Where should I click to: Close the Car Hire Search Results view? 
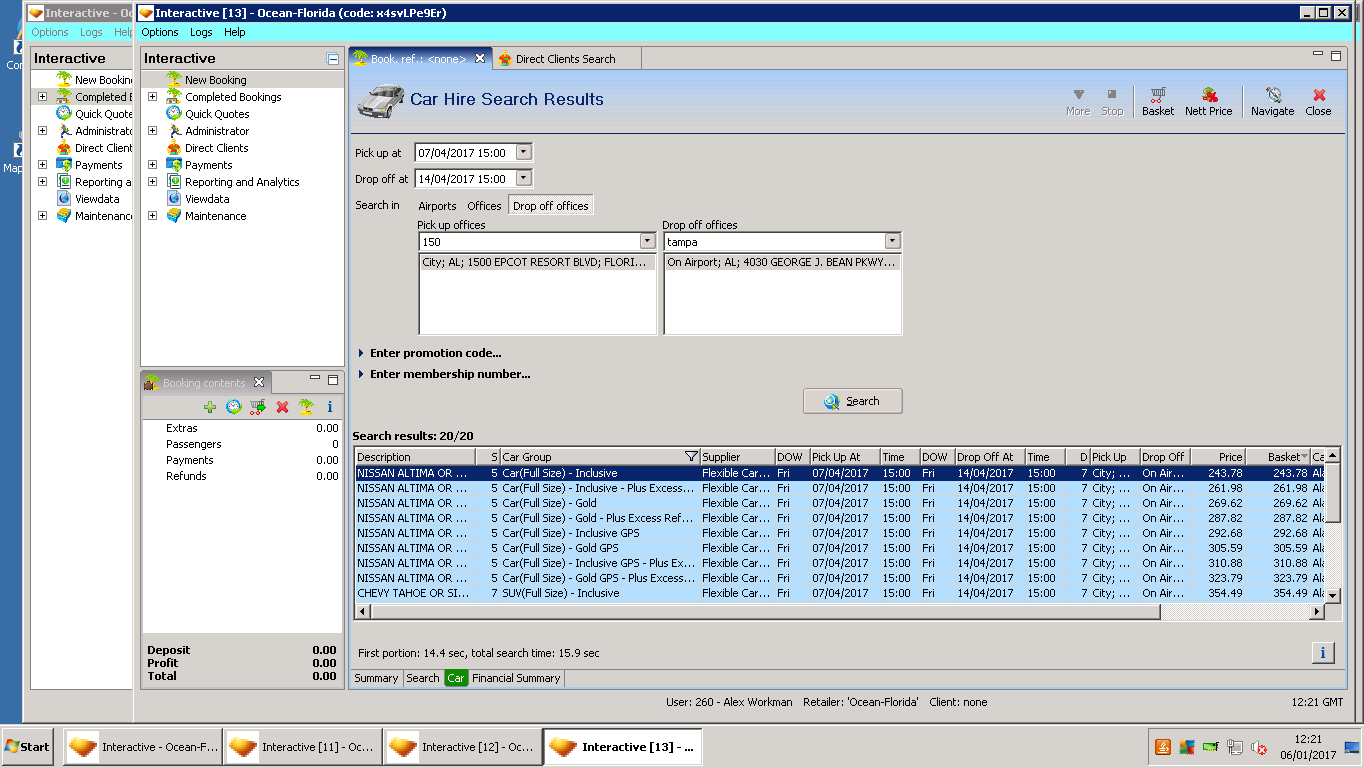[1318, 101]
